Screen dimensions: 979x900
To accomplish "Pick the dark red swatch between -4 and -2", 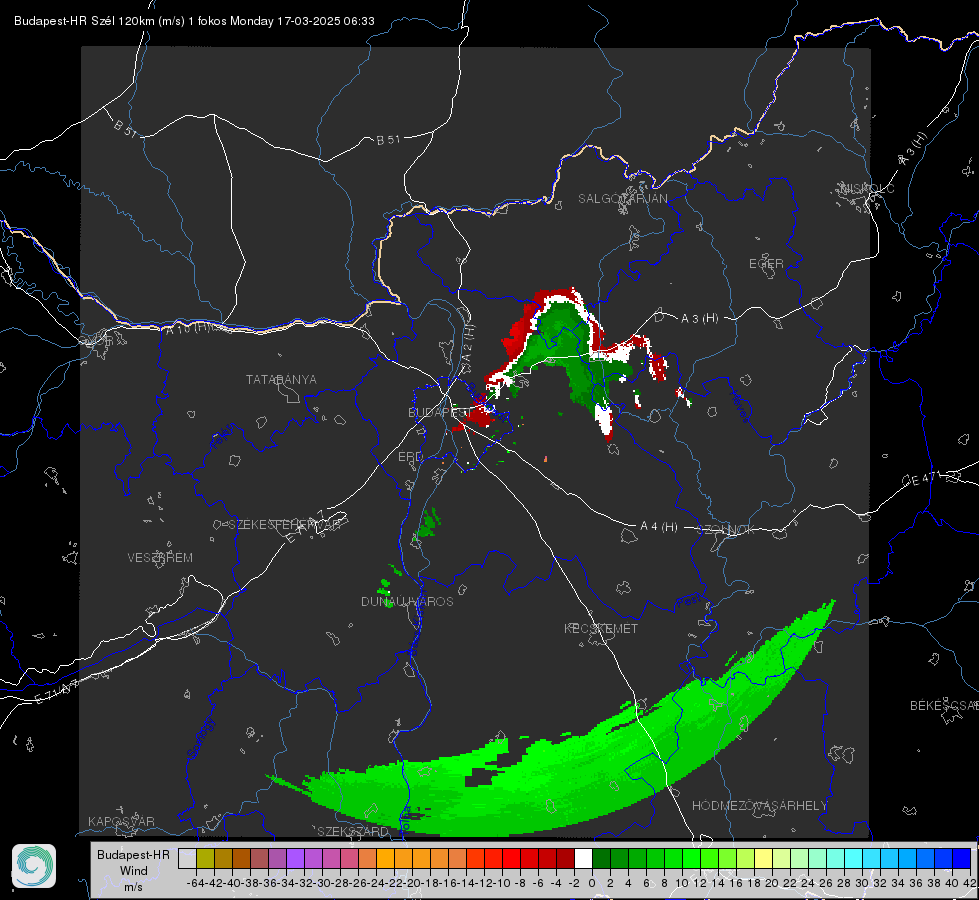I will tap(565, 858).
